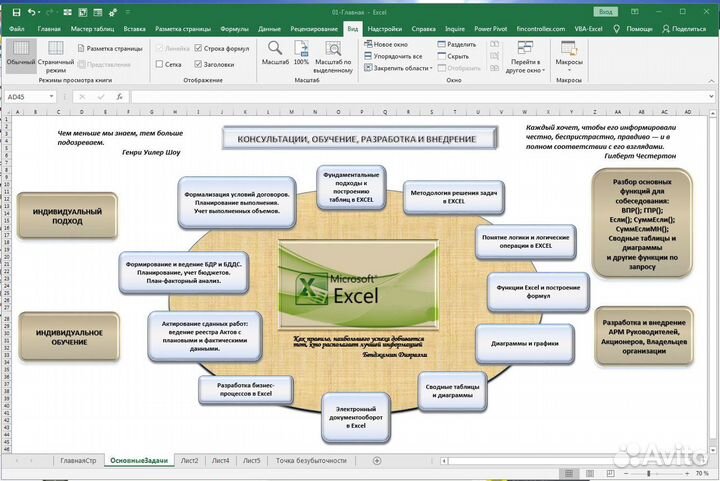
Task: Arrange all windows (Упорядочить все)
Action: point(393,56)
